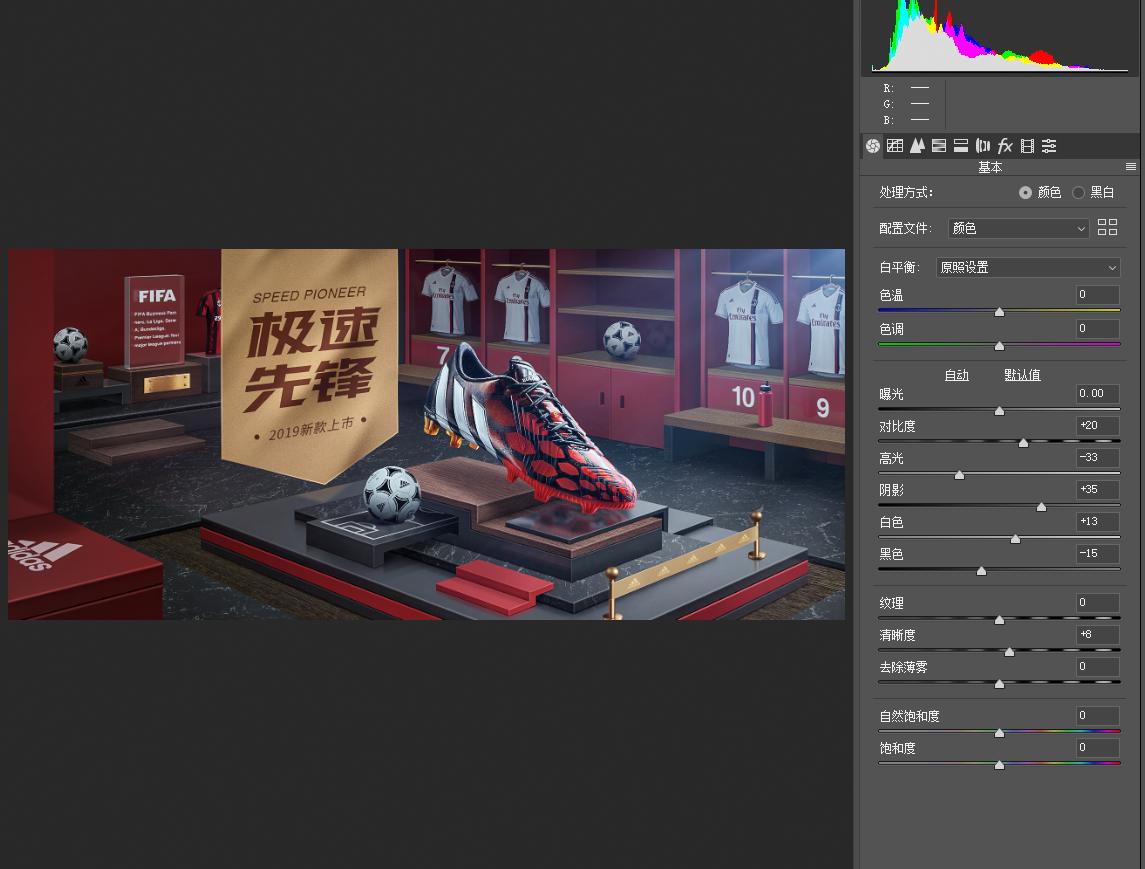
Task: Open the Lens Corrections panel icon
Action: click(983, 146)
